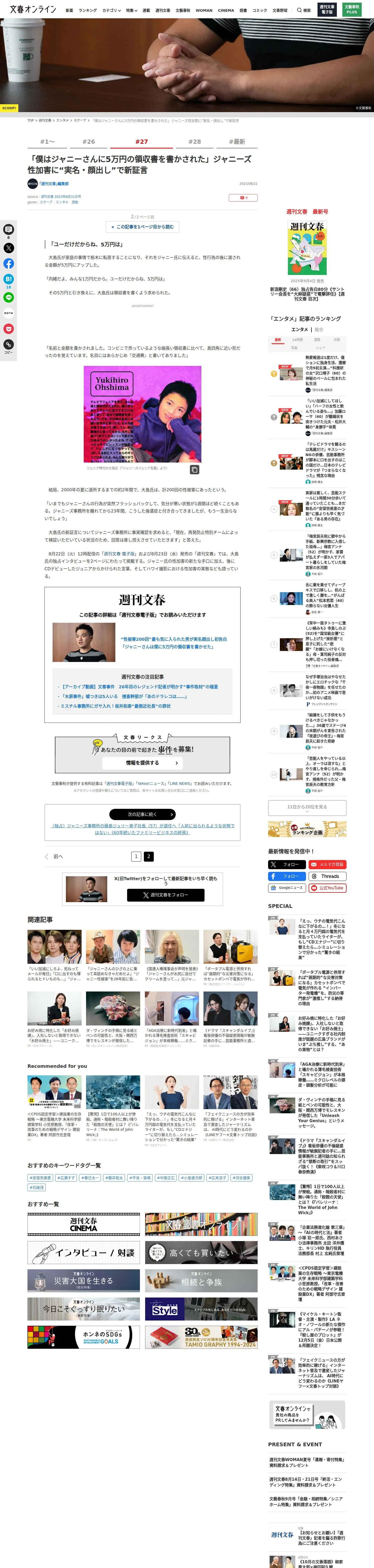Go to pagination page 1
This screenshot has height=1568, width=374.
[x=137, y=856]
